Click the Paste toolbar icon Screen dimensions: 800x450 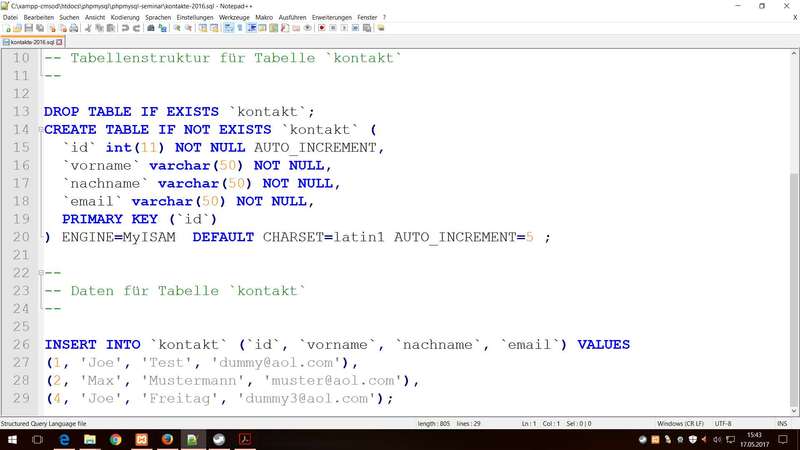pyautogui.click(x=110, y=28)
